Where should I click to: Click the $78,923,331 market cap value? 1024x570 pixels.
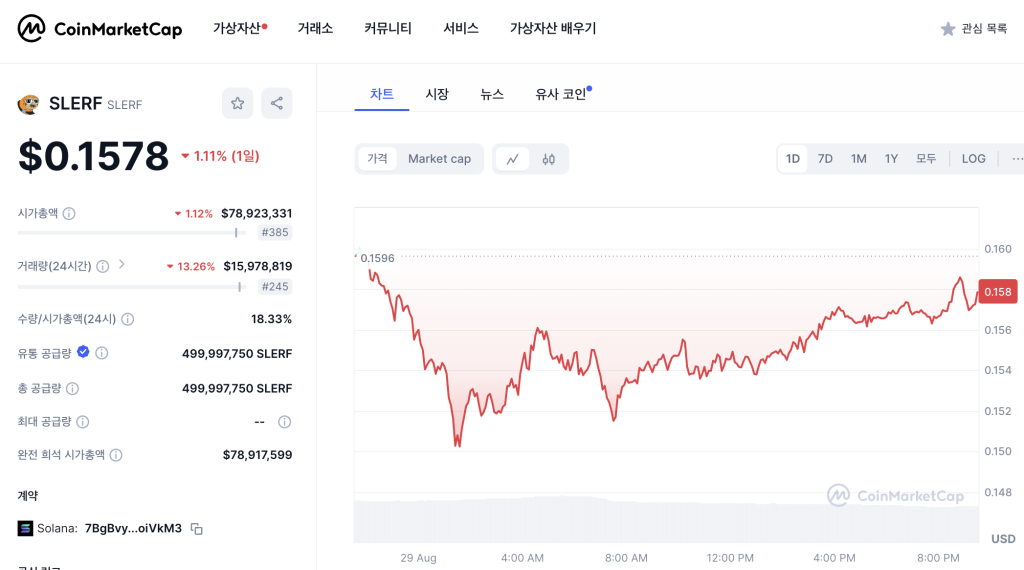(257, 214)
